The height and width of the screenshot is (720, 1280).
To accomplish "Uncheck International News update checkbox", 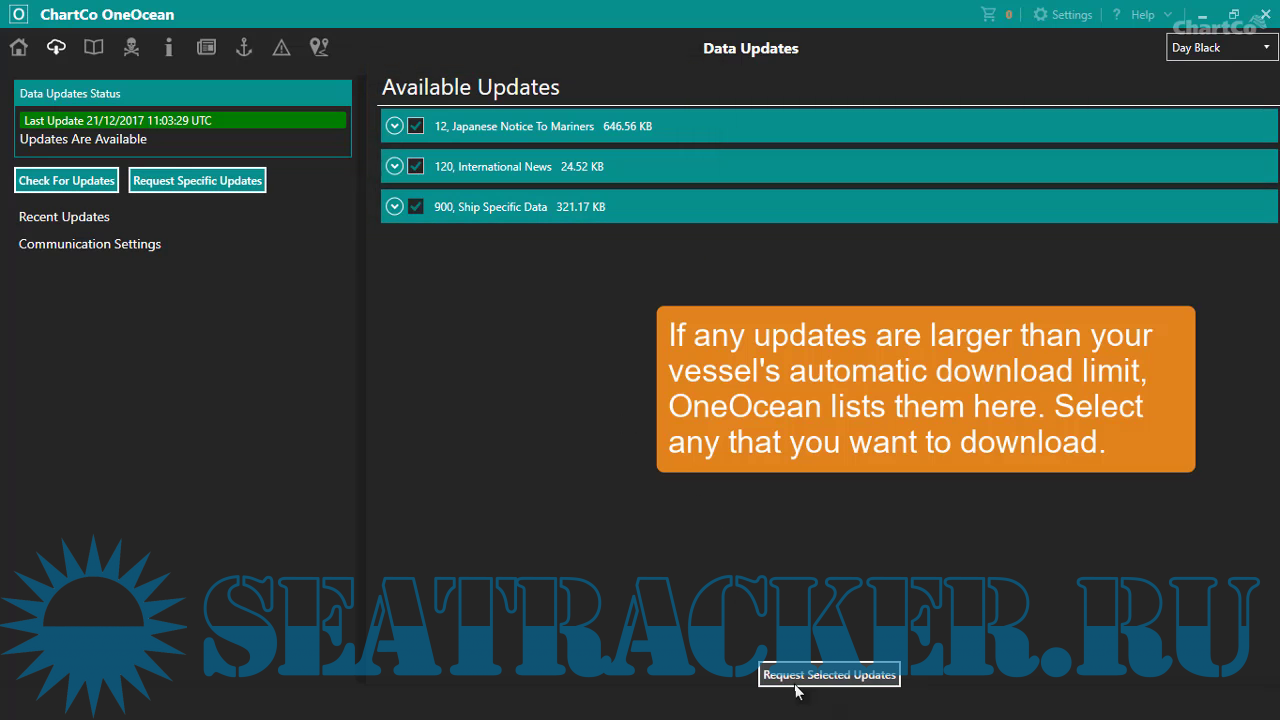I will pyautogui.click(x=416, y=166).
